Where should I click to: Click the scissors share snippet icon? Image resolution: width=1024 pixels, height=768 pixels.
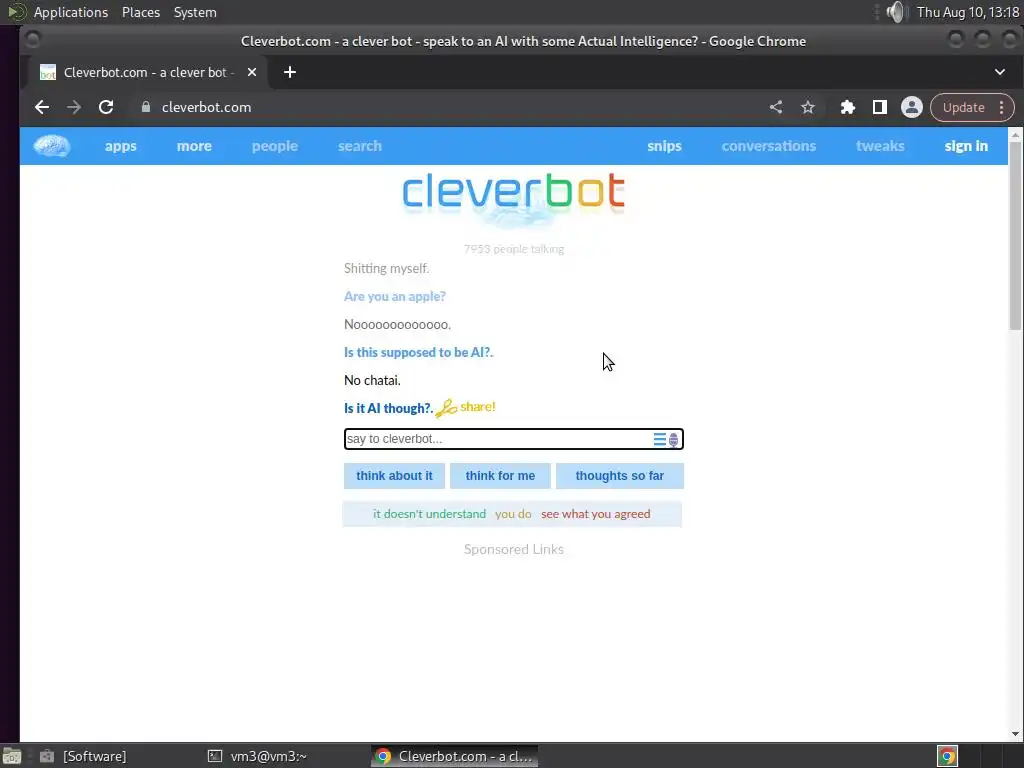point(446,408)
